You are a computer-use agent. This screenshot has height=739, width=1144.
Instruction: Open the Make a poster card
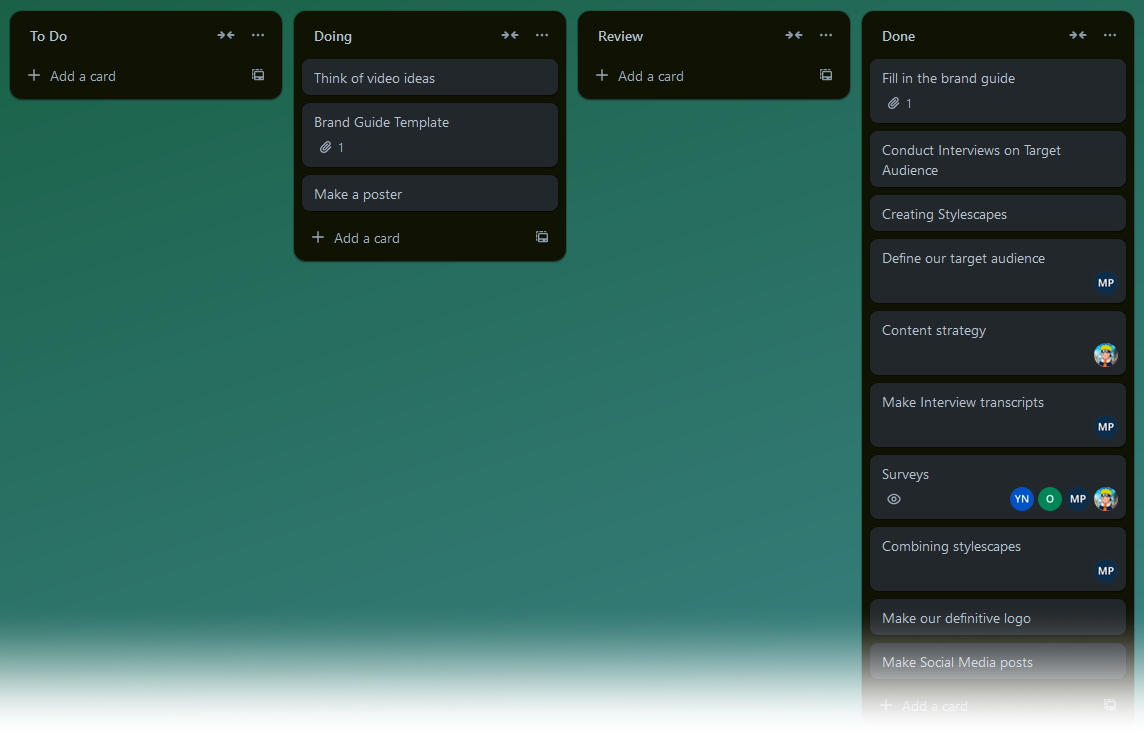point(430,193)
